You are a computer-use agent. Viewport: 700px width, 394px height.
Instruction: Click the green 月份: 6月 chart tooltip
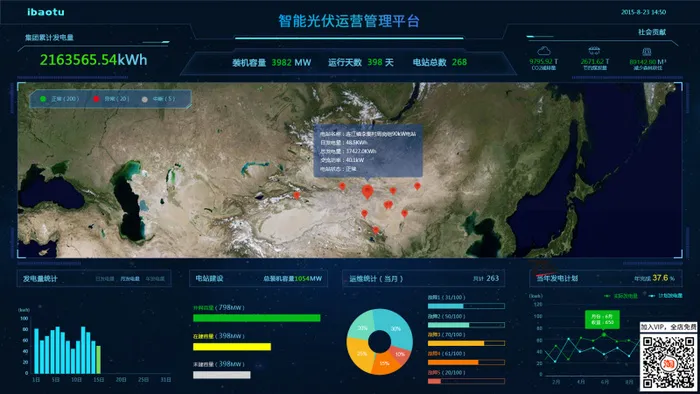coord(602,319)
